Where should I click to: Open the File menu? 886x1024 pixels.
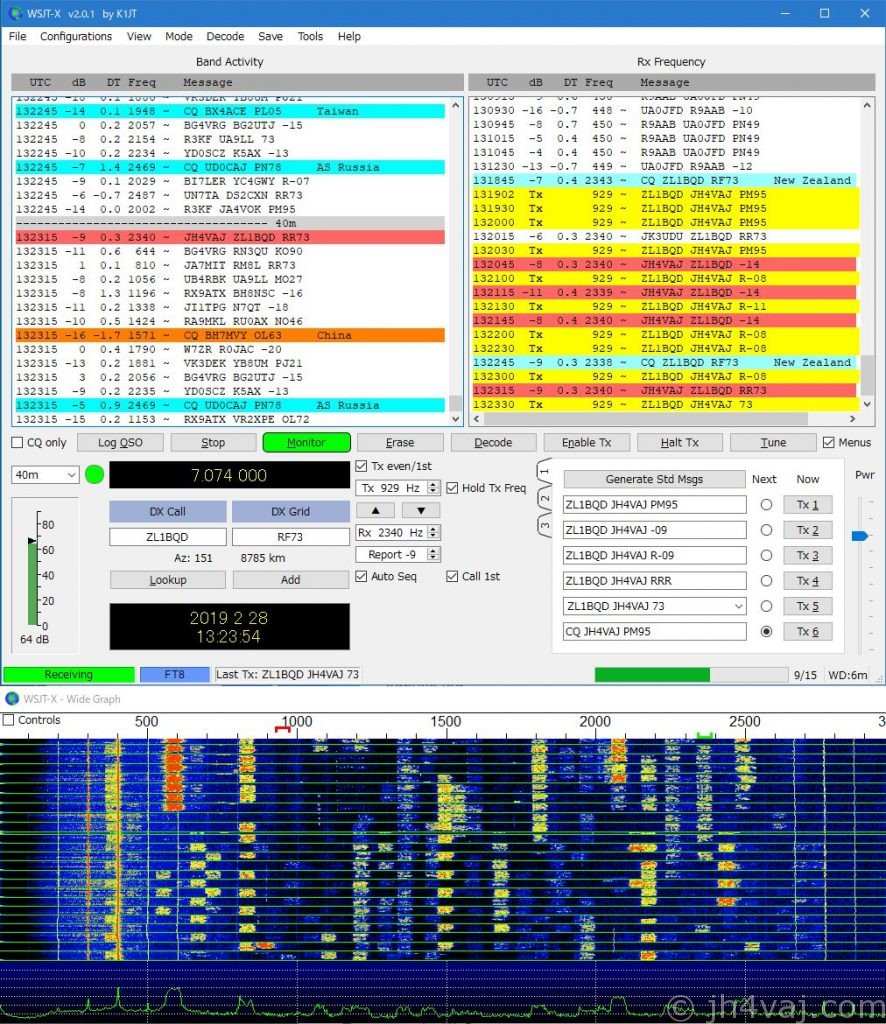coord(18,37)
